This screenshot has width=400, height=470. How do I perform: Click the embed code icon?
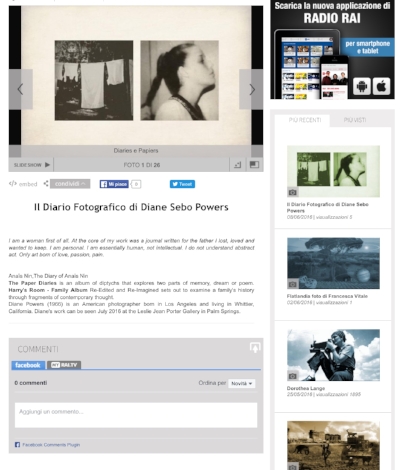13,184
